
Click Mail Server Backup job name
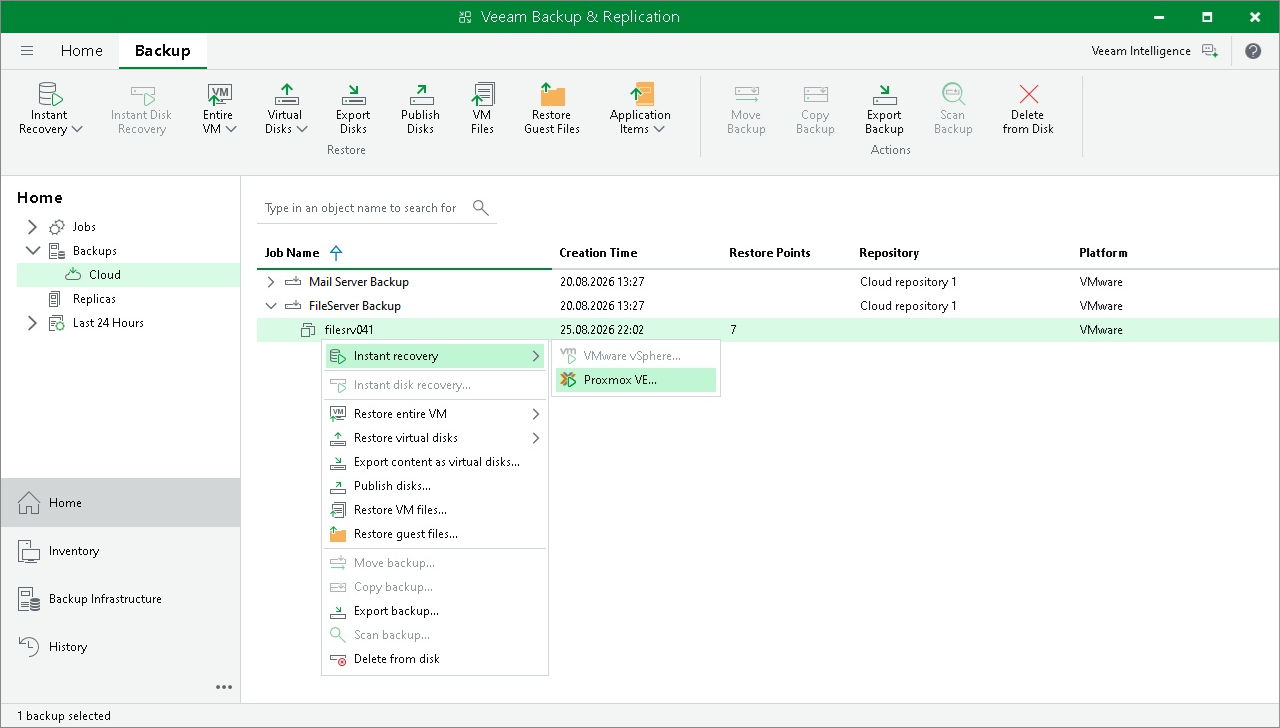pyautogui.click(x=359, y=282)
